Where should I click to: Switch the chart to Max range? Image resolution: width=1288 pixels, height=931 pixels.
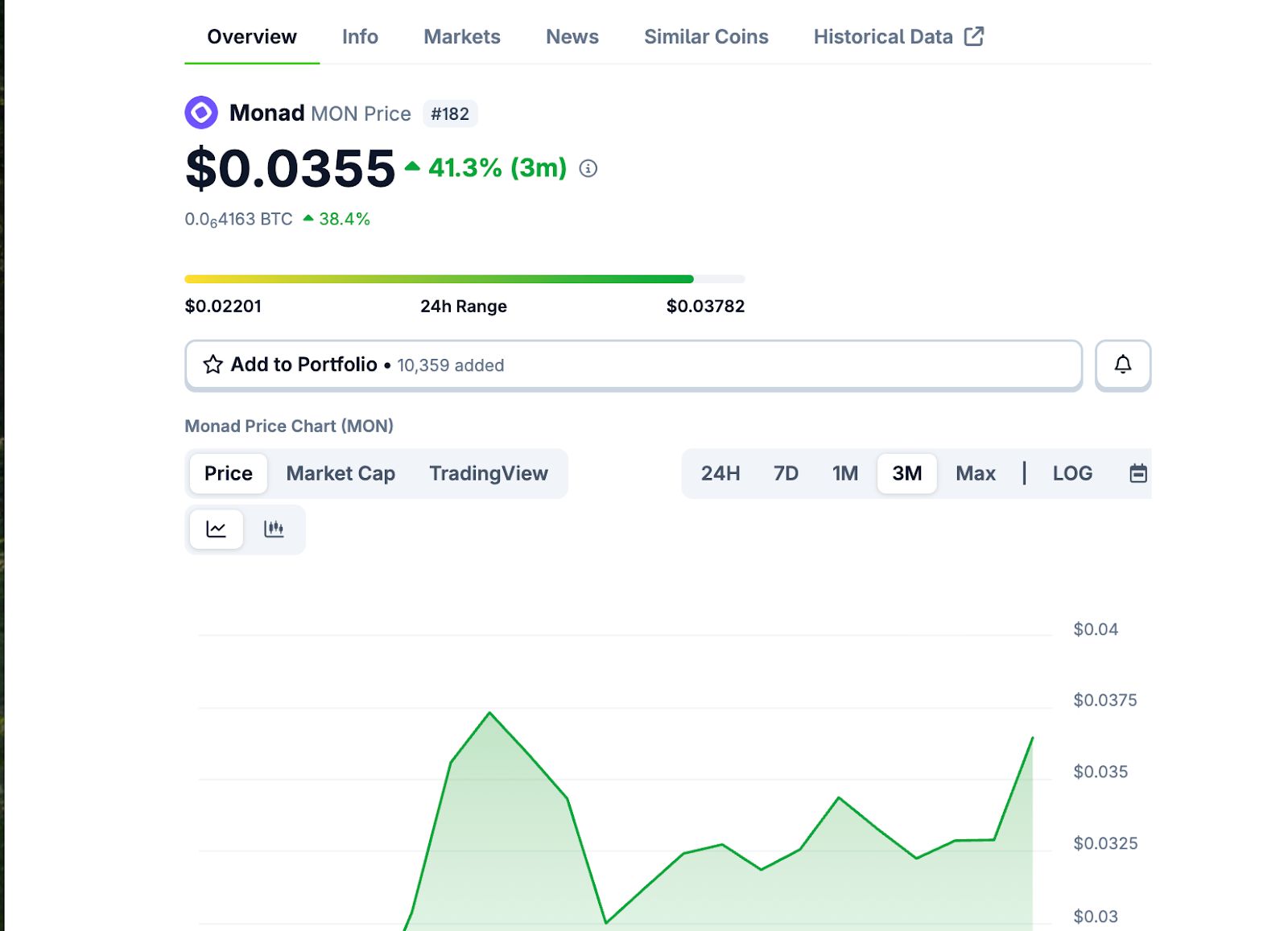(976, 473)
